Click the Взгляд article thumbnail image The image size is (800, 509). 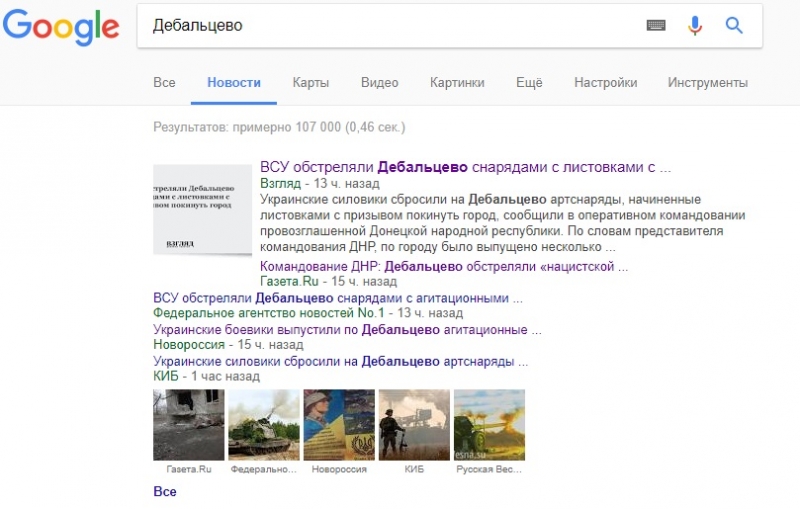point(202,210)
